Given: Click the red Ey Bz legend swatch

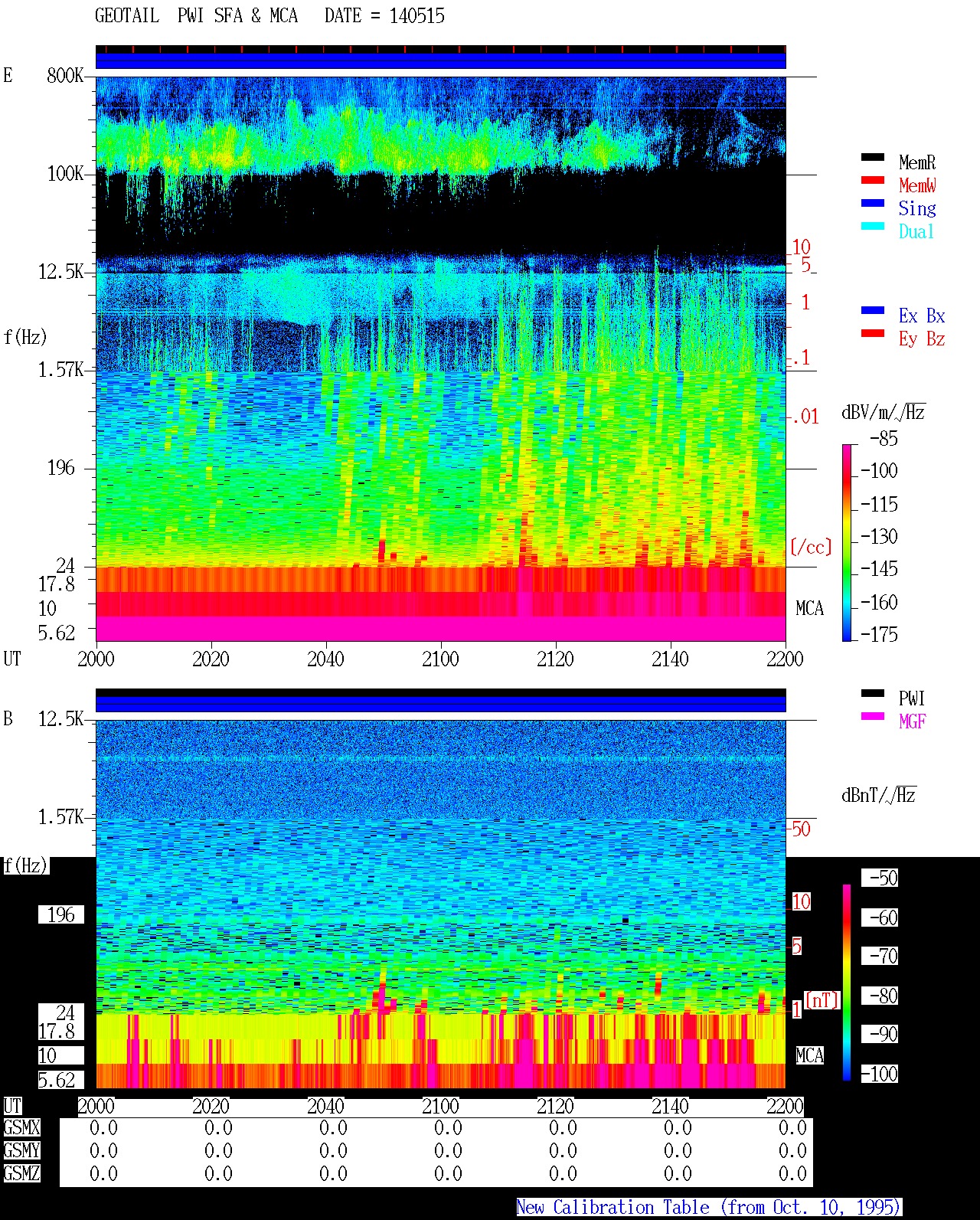Looking at the screenshot, I should click(873, 333).
